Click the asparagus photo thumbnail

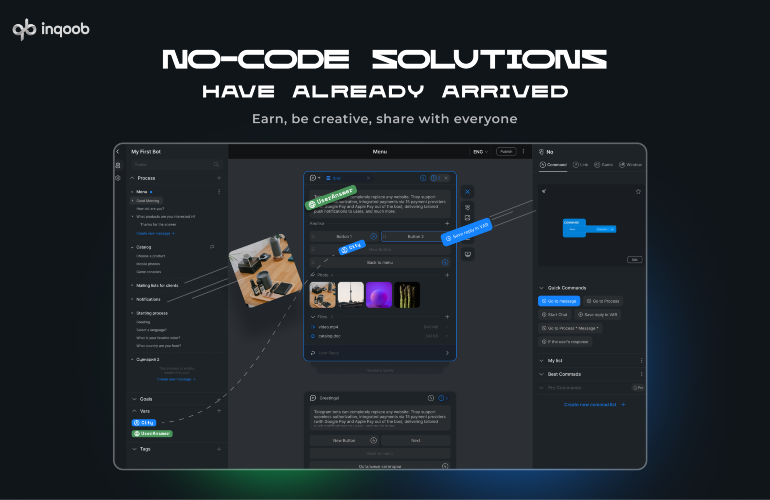pyautogui.click(x=407, y=295)
